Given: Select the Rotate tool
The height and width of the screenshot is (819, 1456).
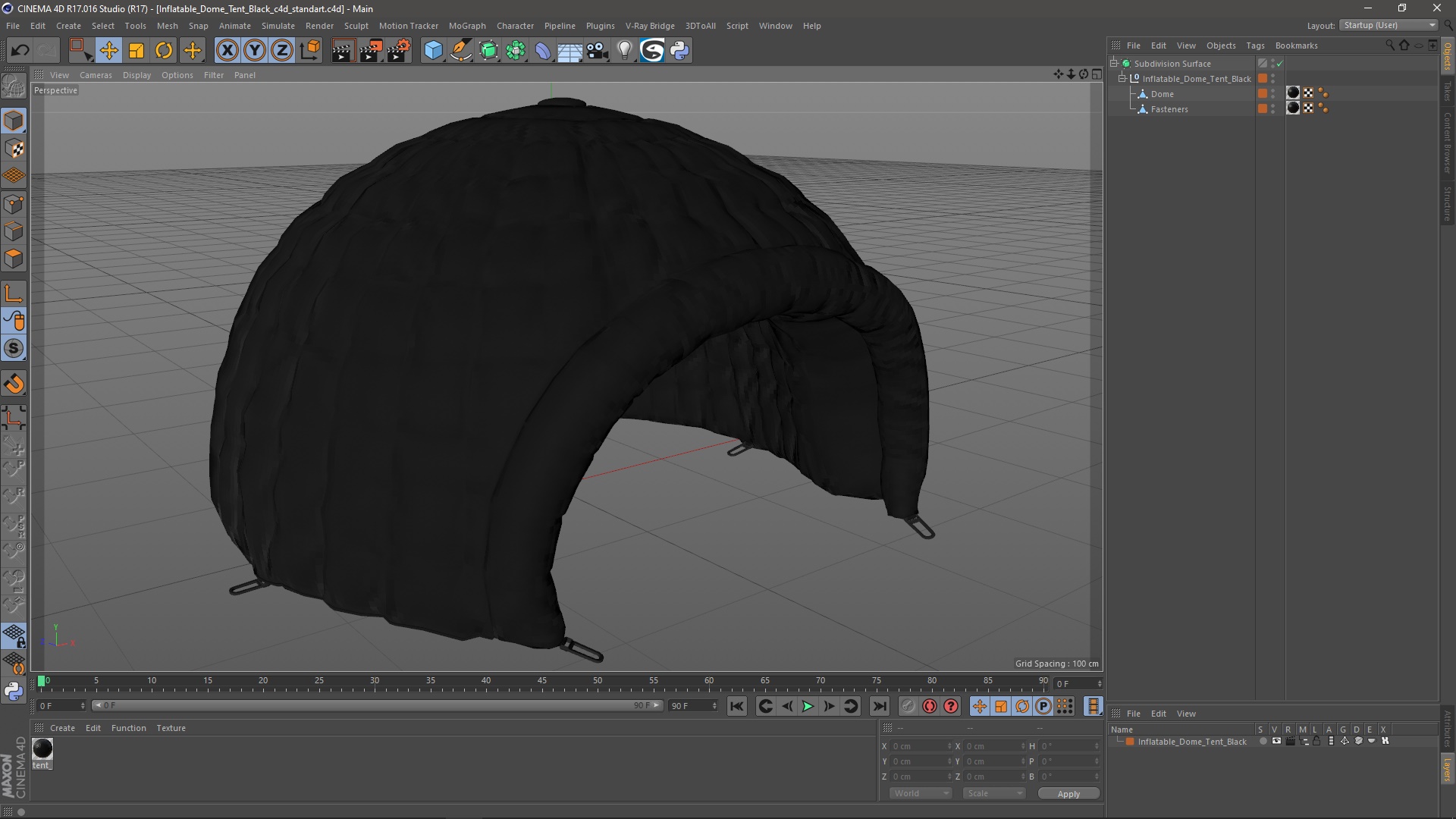Looking at the screenshot, I should [164, 51].
